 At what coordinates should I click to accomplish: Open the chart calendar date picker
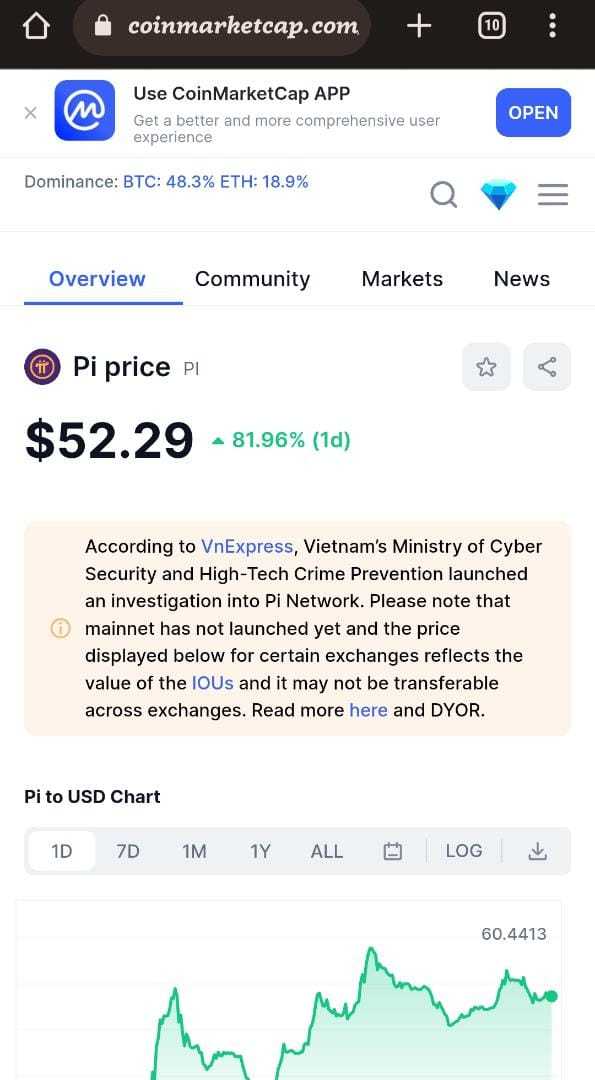tap(393, 851)
